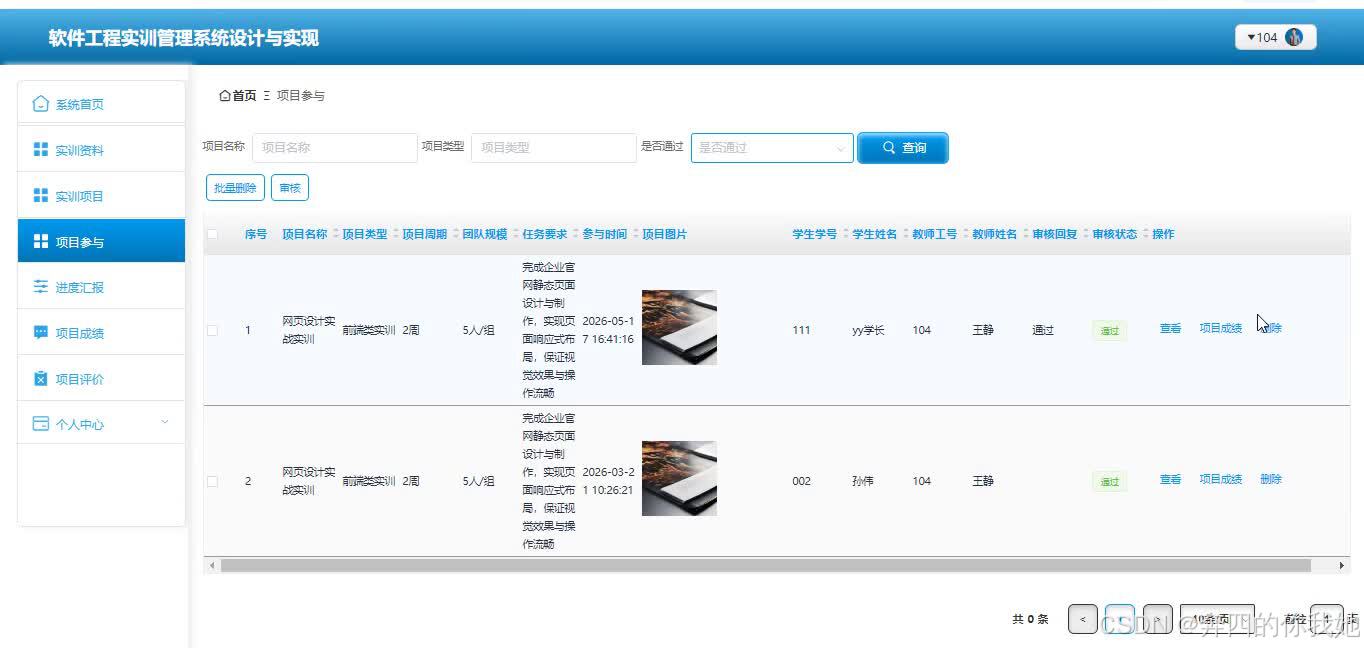This screenshot has width=1364, height=648.
Task: Open the 是否通过 dropdown filter
Action: [772, 148]
